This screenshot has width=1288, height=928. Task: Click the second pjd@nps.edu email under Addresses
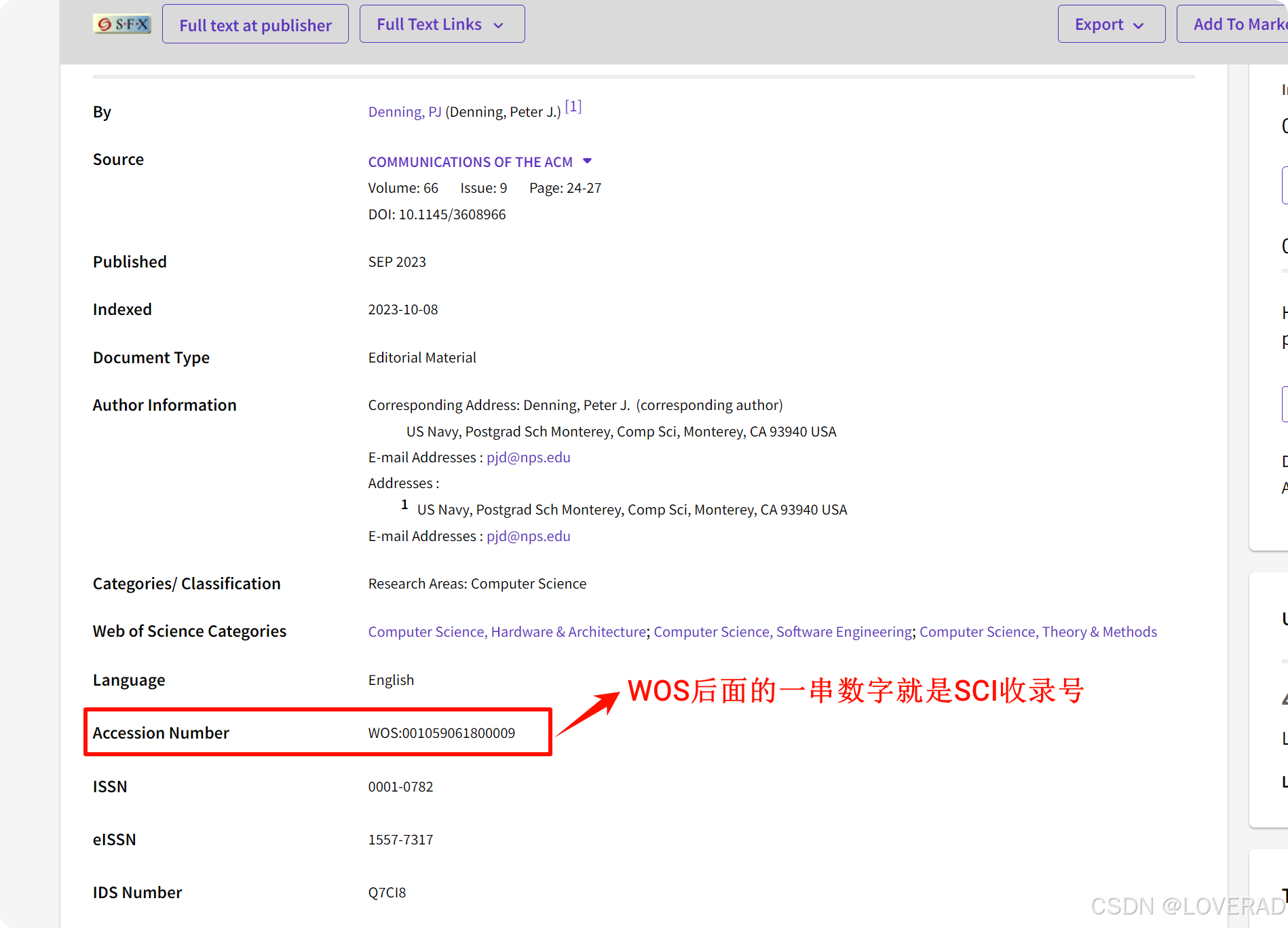(x=528, y=536)
